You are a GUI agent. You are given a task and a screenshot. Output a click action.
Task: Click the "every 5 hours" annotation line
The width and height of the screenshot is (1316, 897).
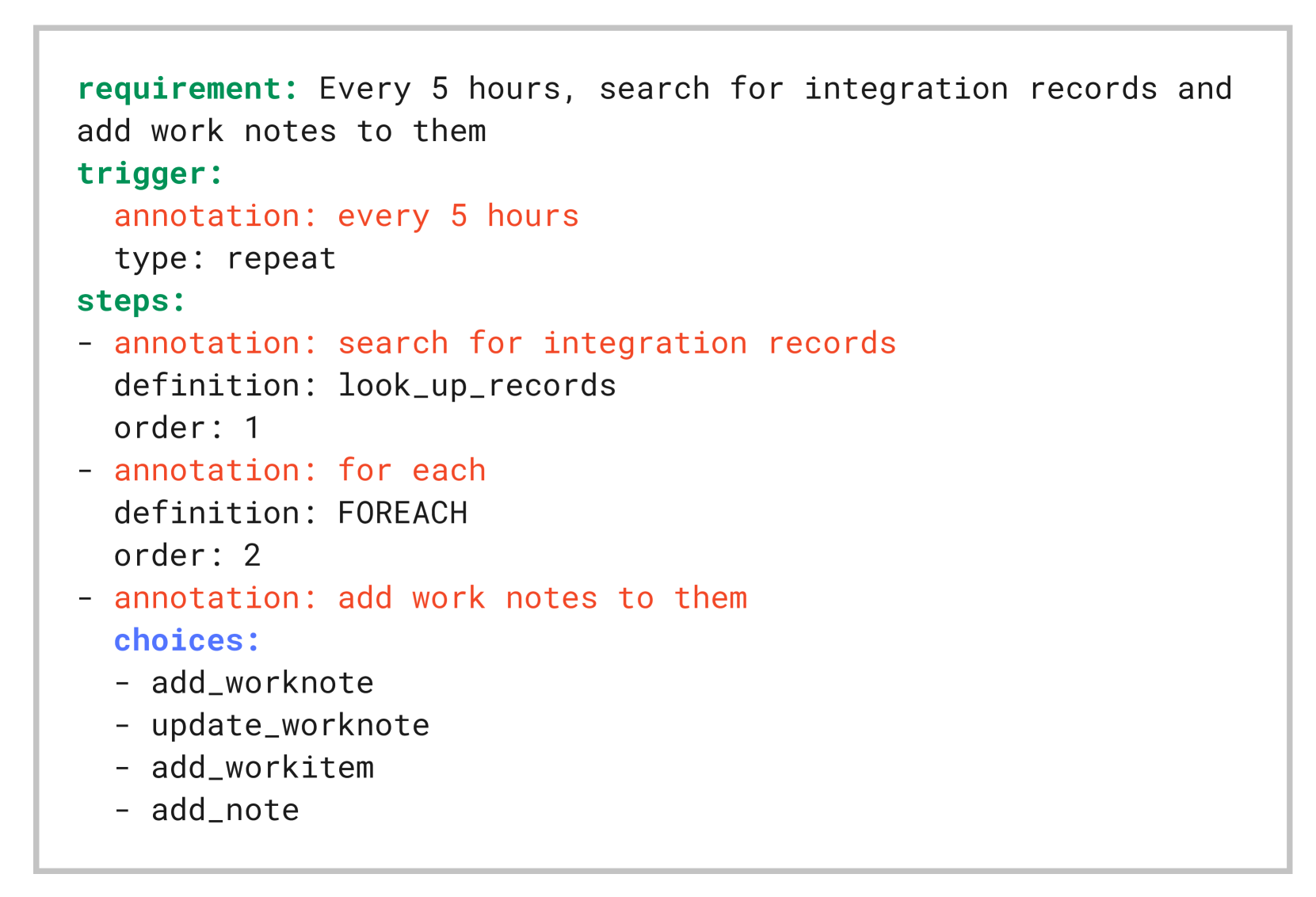click(x=346, y=216)
